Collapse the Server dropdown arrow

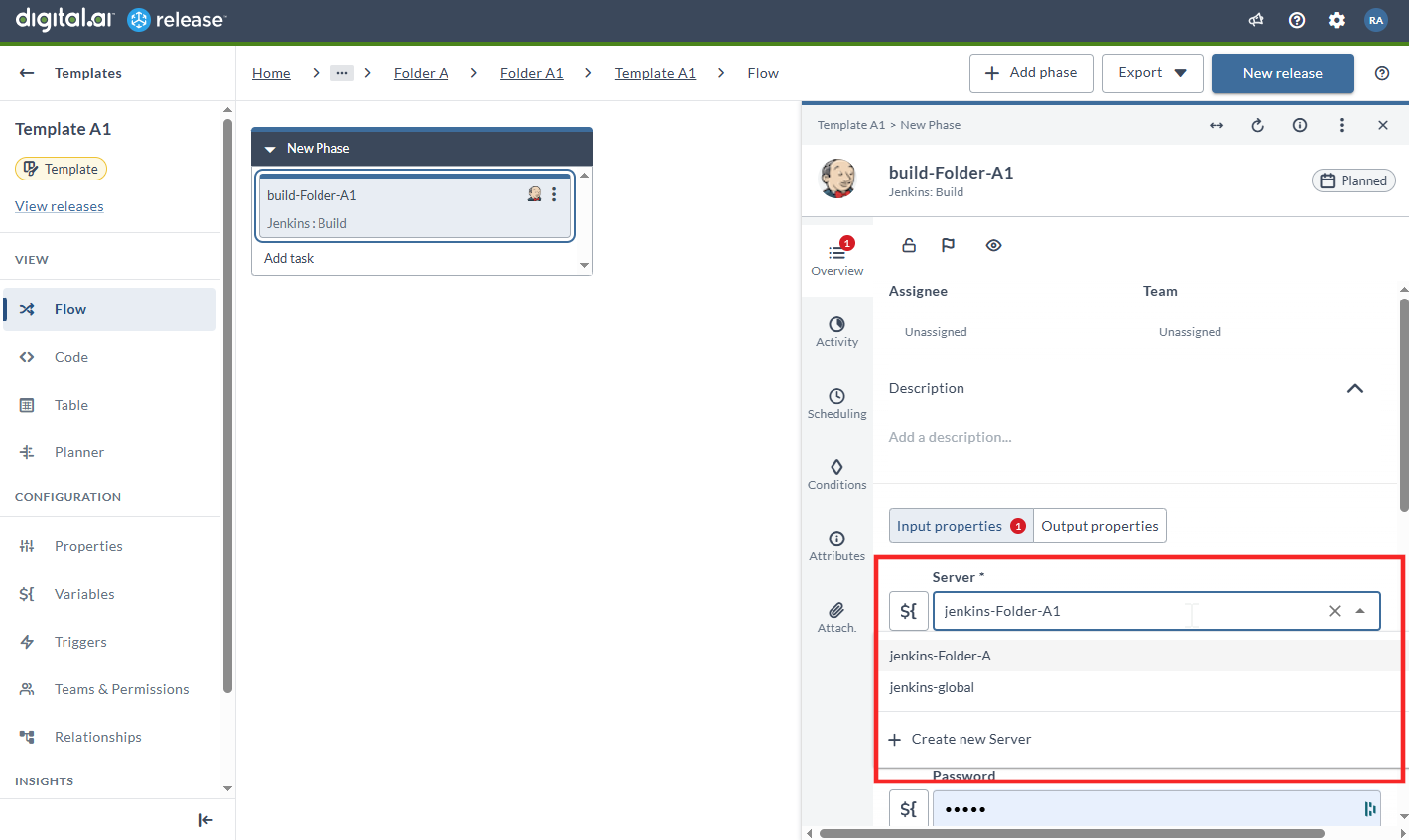1360,611
